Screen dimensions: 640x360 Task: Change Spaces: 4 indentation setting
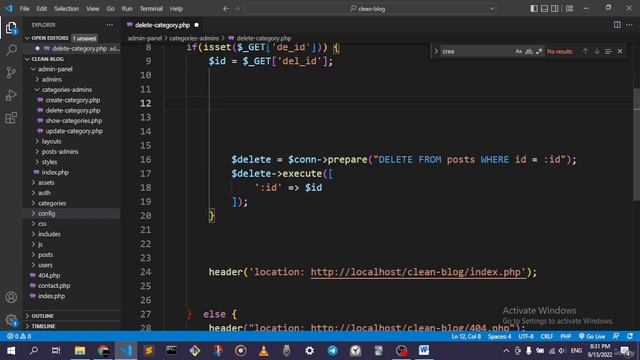tap(499, 337)
